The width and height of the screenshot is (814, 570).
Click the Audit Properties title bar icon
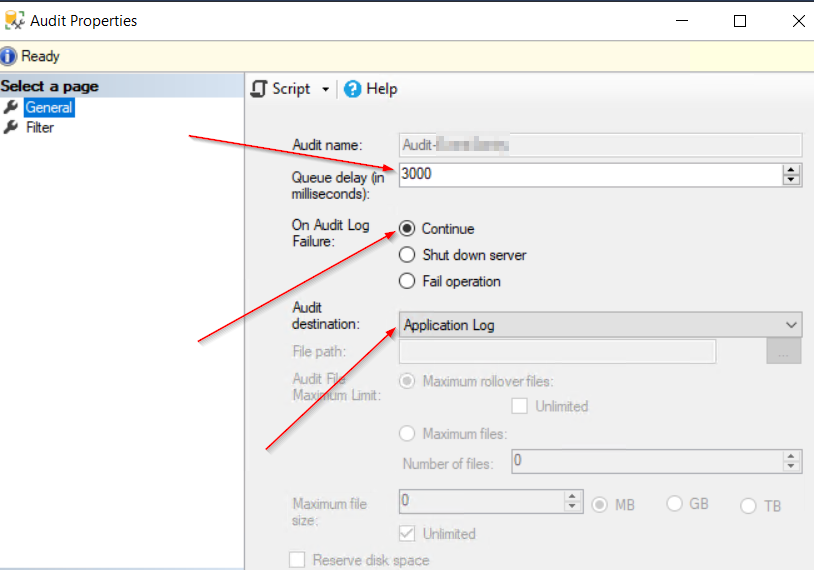(14, 20)
